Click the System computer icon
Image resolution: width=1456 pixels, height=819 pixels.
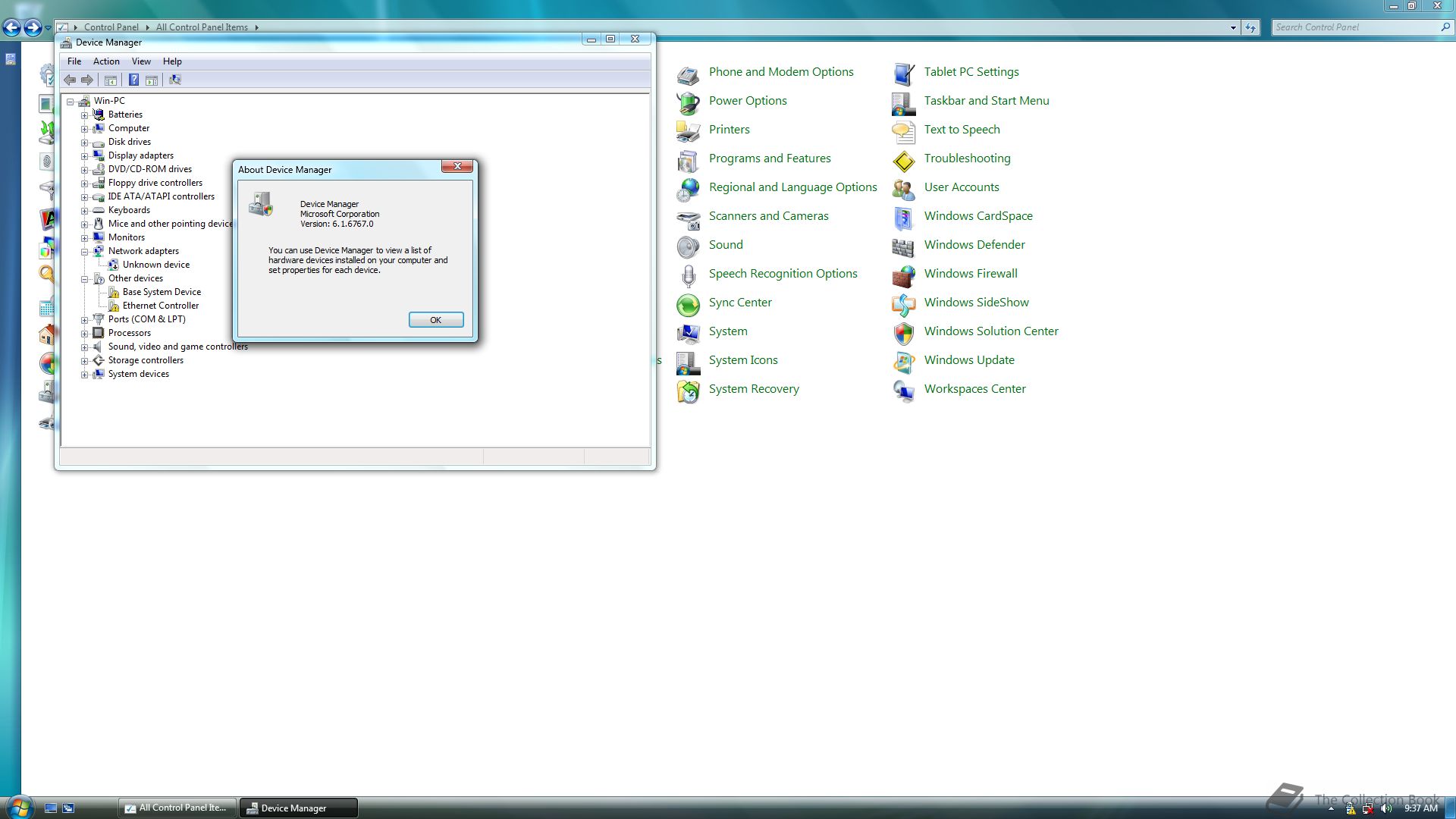pyautogui.click(x=688, y=332)
